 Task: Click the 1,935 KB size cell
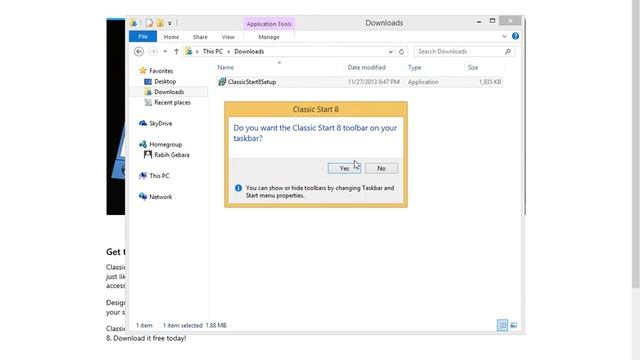pyautogui.click(x=490, y=82)
